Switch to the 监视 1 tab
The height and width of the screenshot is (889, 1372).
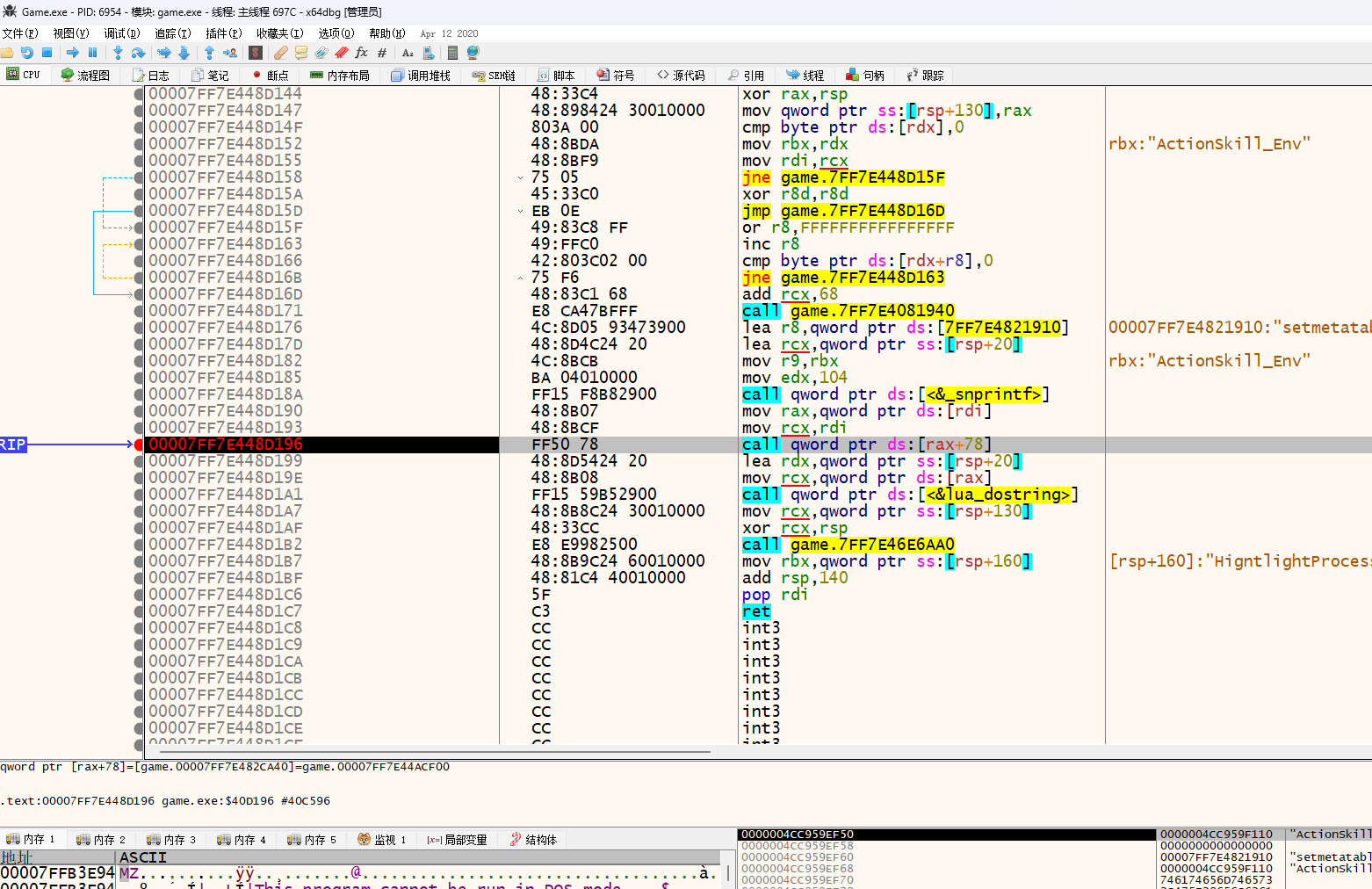click(x=381, y=839)
